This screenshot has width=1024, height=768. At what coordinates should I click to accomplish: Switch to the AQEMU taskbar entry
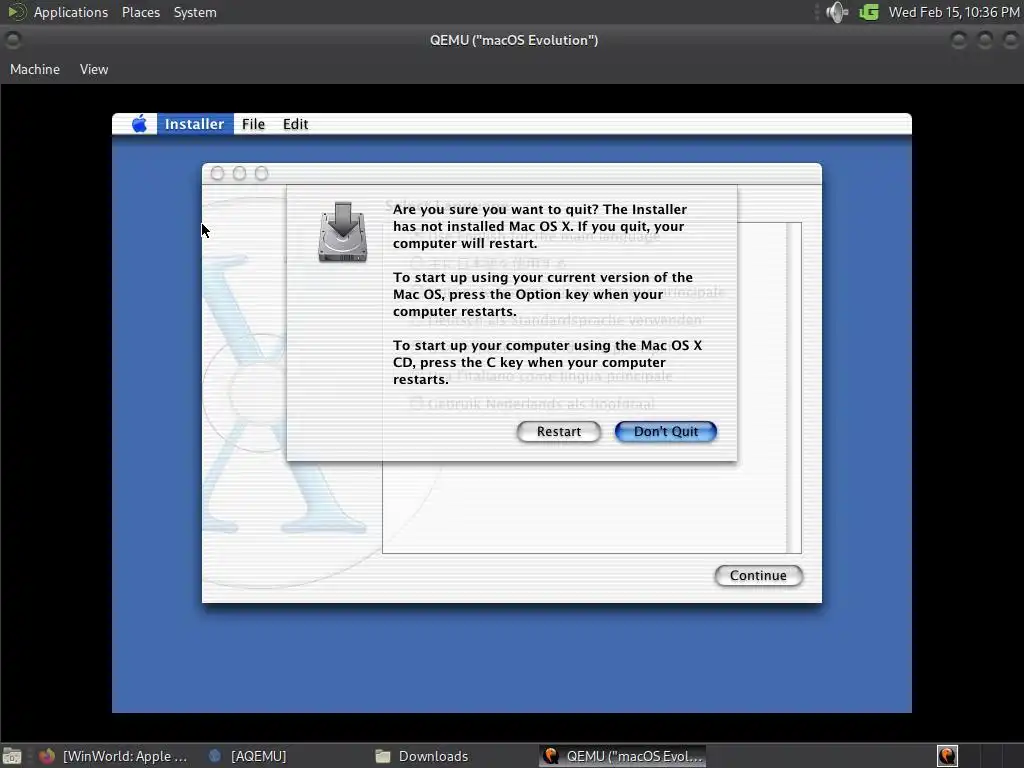(249, 756)
